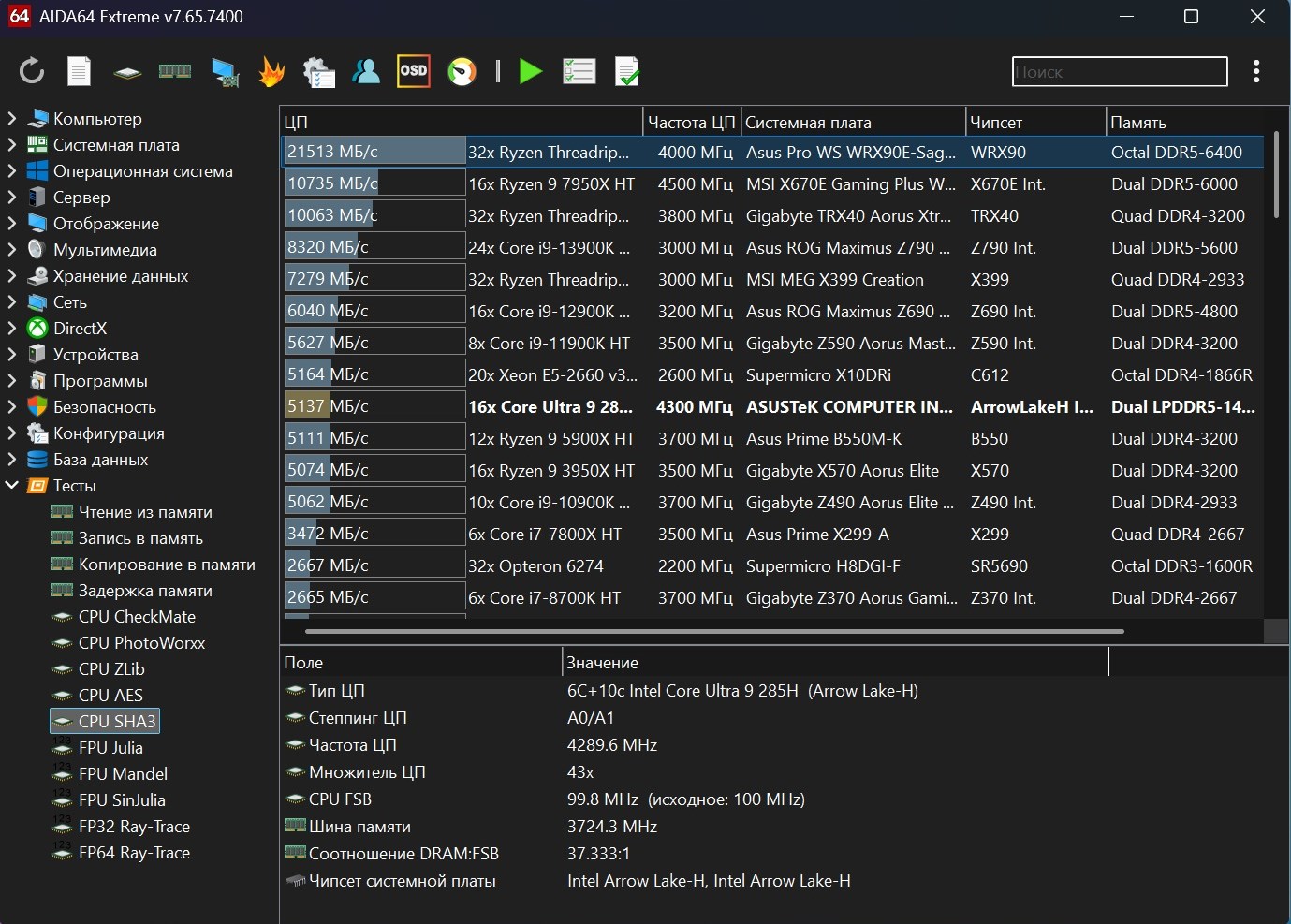
Task: Launch the system stability test flame icon
Action: (x=271, y=72)
